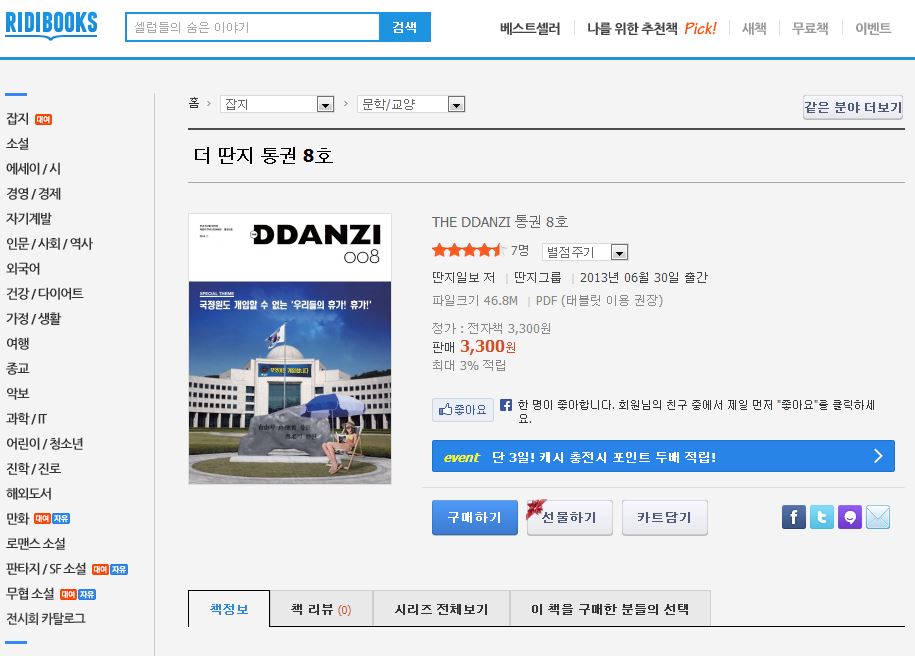Open 새책 in top menu
915x656 pixels.
[754, 28]
